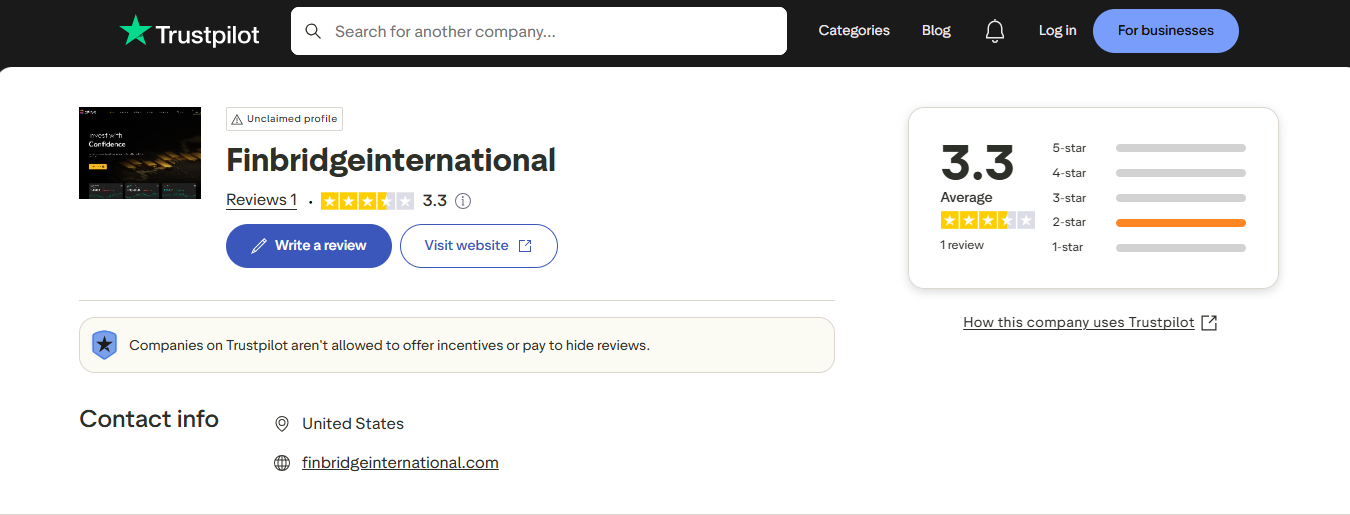Click the United States text
Viewport: 1350px width, 515px height.
tap(353, 424)
